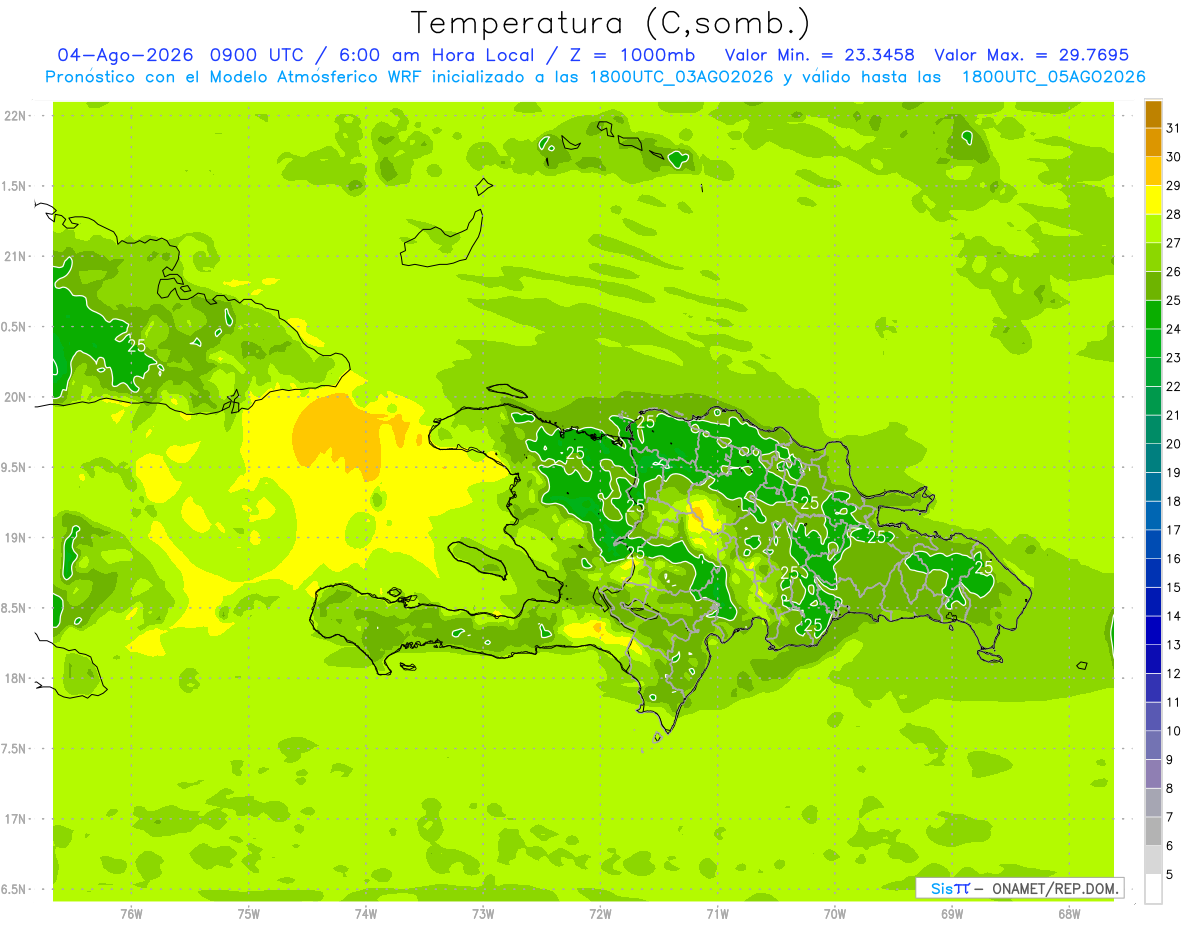Click the '17N' latitude label
The width and height of the screenshot is (1200, 927).
tap(15, 819)
